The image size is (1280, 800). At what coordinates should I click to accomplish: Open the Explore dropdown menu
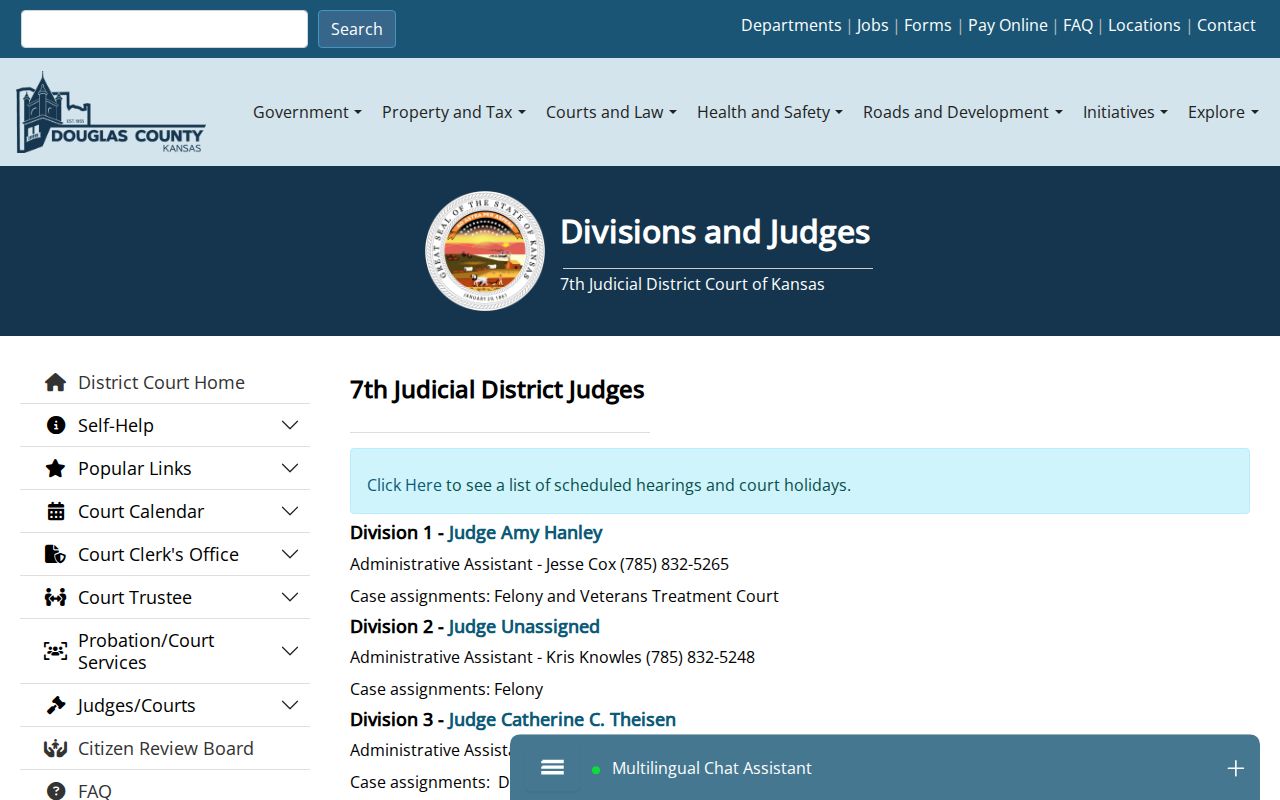[x=1223, y=112]
